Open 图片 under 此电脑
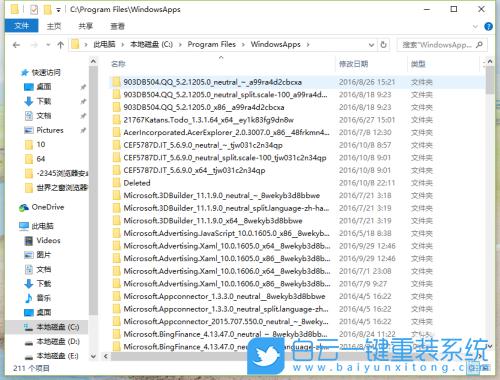This screenshot has width=500, height=380. click(44, 255)
